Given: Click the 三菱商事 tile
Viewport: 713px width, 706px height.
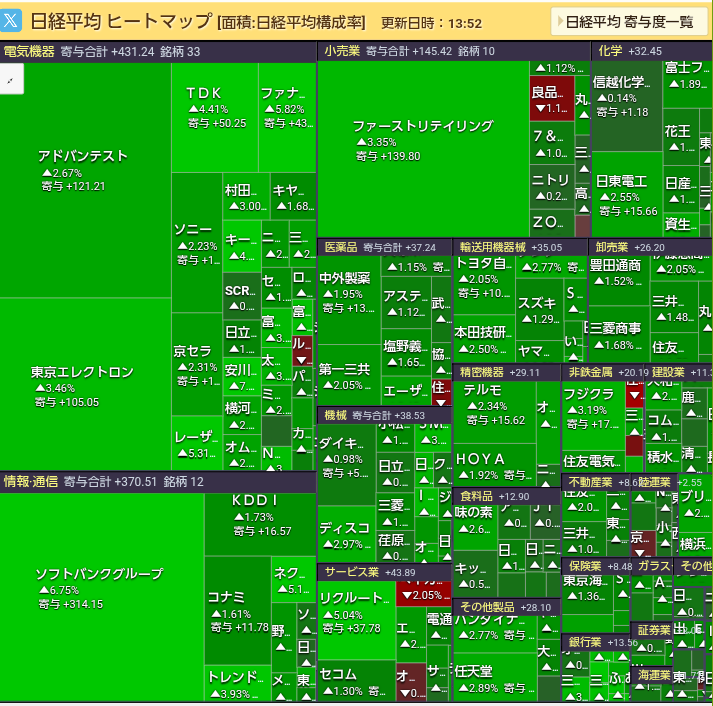Looking at the screenshot, I should coord(618,335).
